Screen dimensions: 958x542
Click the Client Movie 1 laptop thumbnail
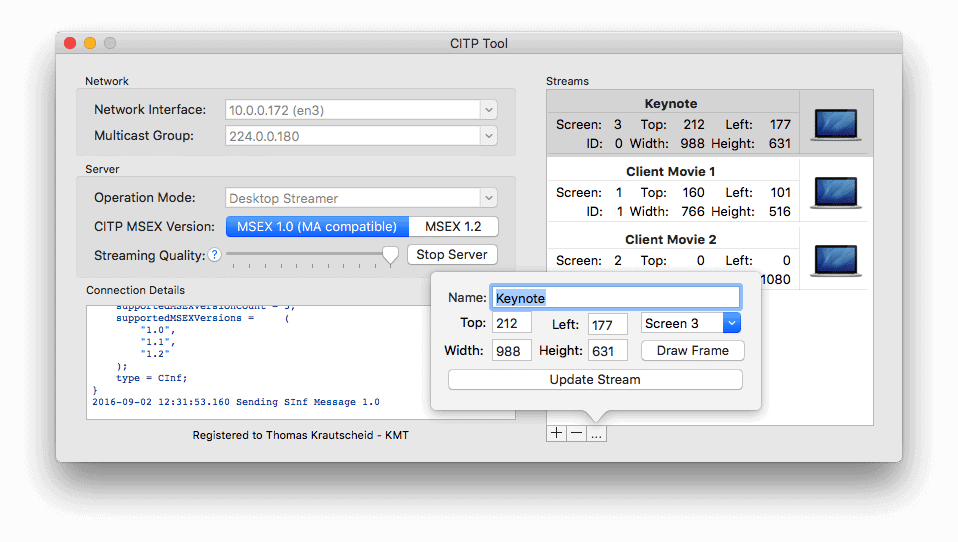tap(836, 192)
